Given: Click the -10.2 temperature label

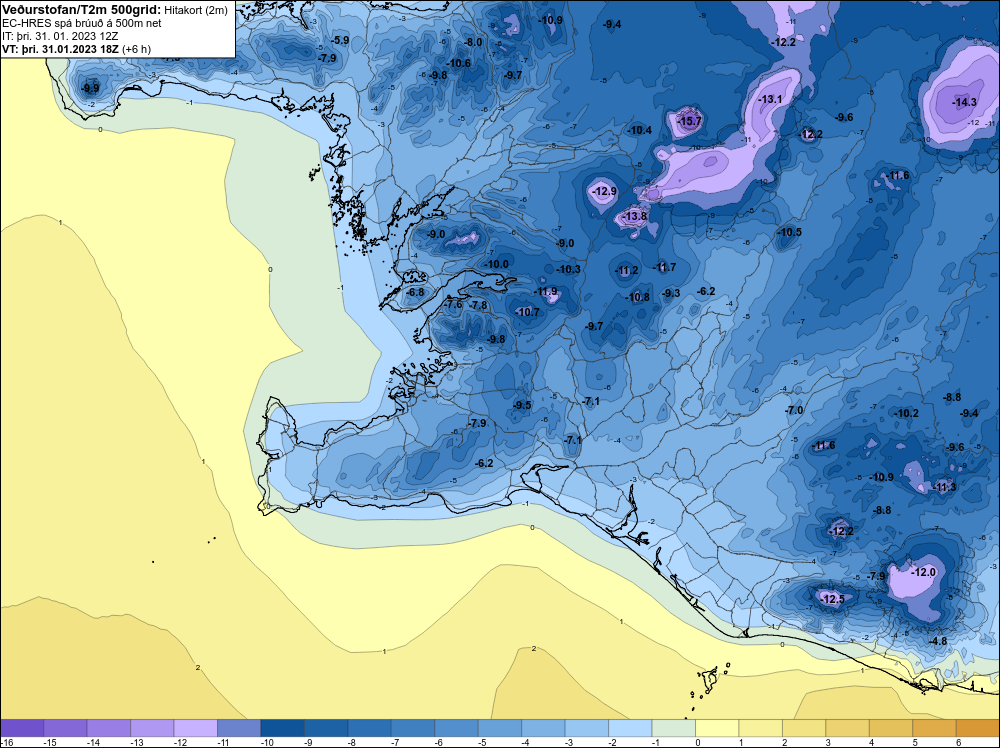Looking at the screenshot, I should tap(906, 413).
